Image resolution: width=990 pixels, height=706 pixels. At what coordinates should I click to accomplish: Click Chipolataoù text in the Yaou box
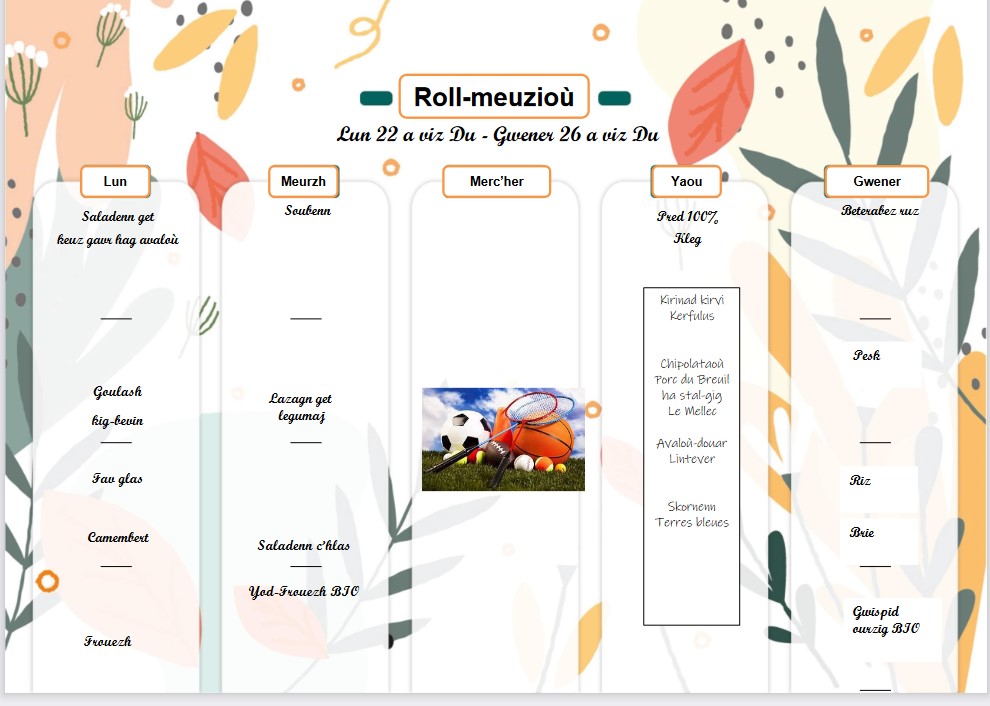coord(692,364)
